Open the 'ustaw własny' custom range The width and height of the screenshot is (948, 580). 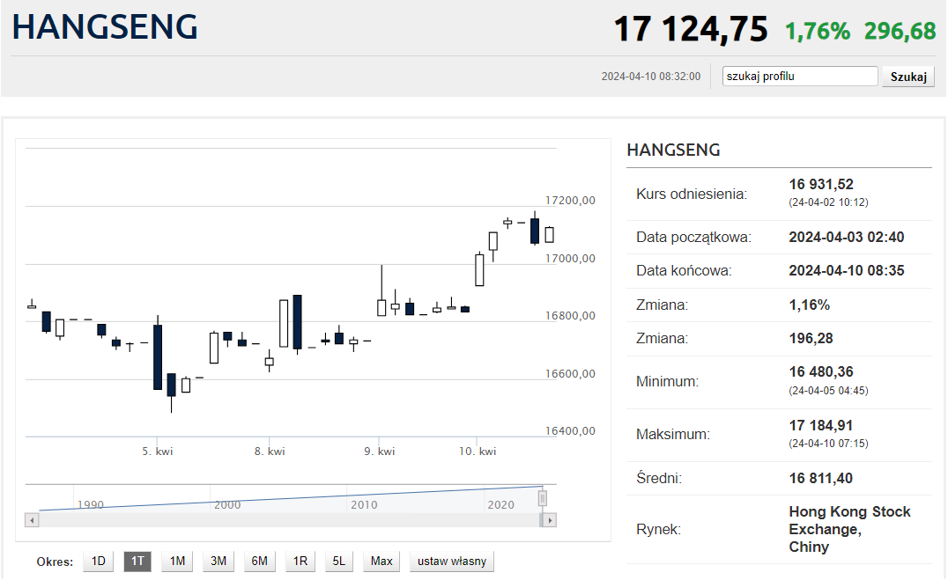coord(452,561)
